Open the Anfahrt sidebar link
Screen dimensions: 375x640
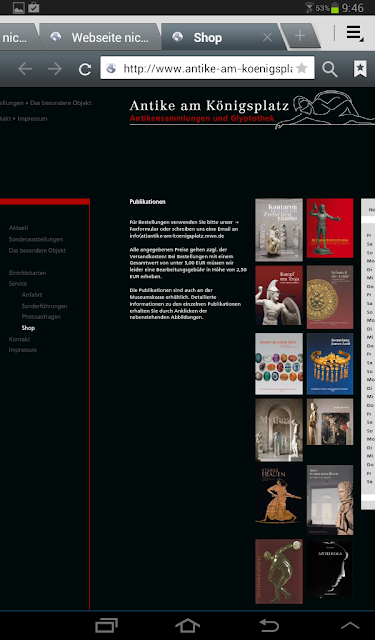pos(32,295)
